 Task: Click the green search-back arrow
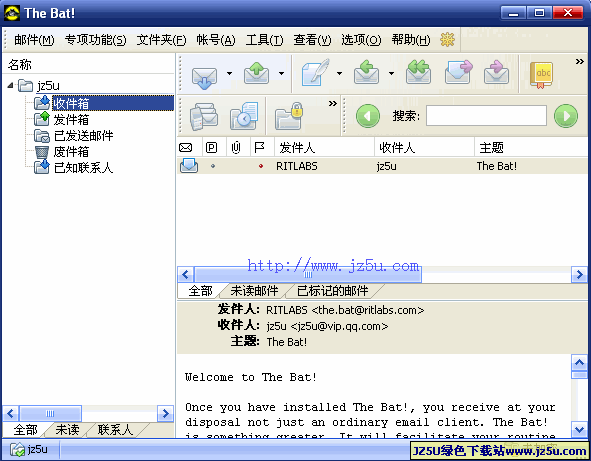[x=368, y=116]
